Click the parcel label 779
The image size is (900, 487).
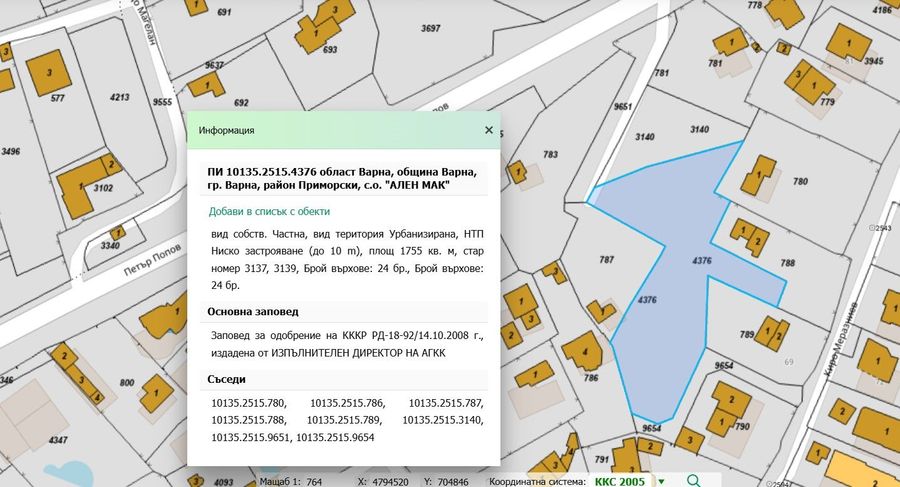coord(827,102)
